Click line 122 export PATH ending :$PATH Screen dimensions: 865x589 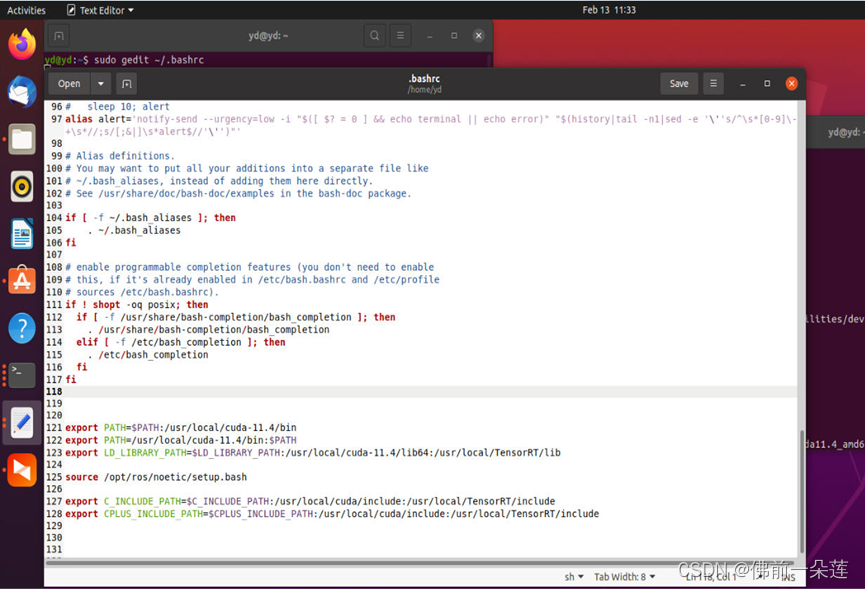pos(181,440)
